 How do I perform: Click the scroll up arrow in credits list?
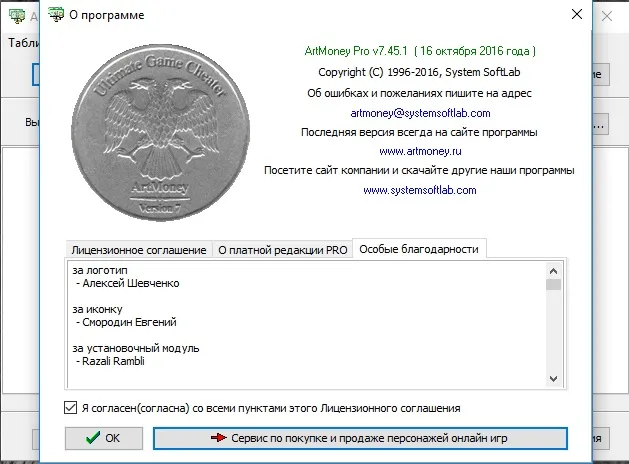tap(554, 271)
